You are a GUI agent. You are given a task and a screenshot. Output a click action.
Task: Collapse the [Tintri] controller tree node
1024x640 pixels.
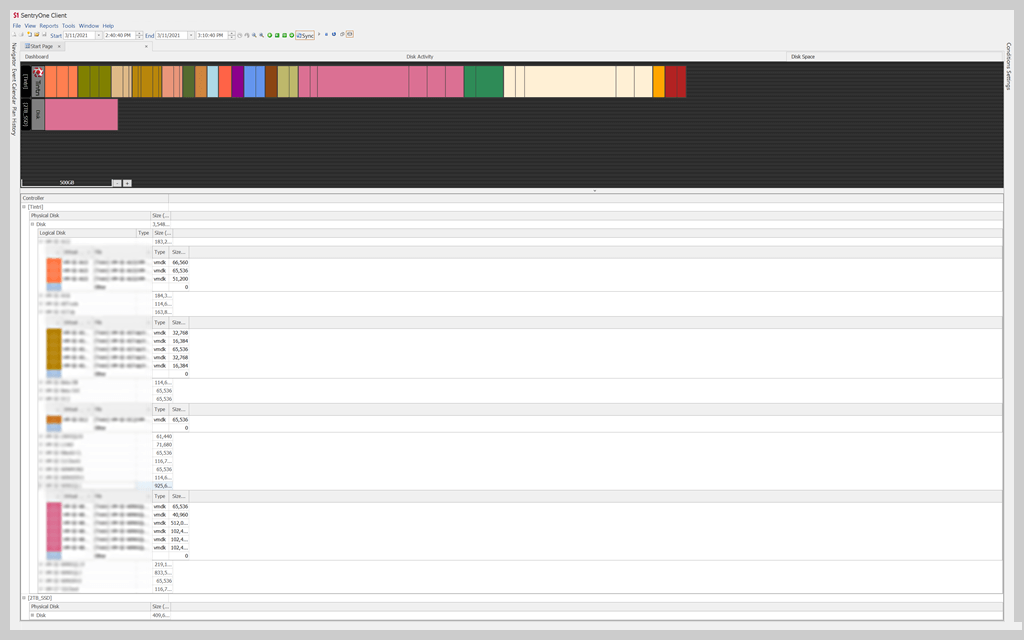23,204
